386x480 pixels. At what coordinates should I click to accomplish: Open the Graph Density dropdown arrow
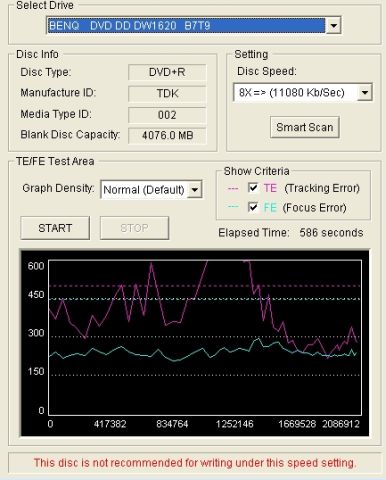[195, 190]
